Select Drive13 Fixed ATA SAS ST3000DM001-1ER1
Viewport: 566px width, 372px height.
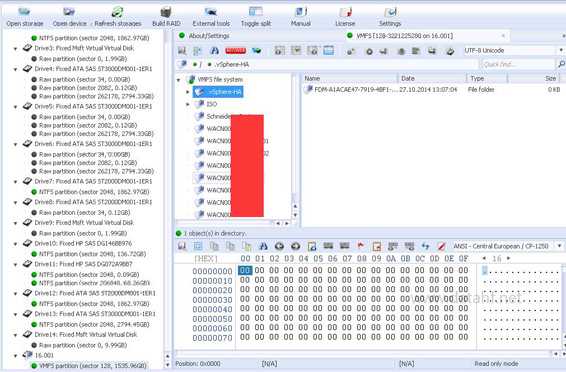(95, 314)
